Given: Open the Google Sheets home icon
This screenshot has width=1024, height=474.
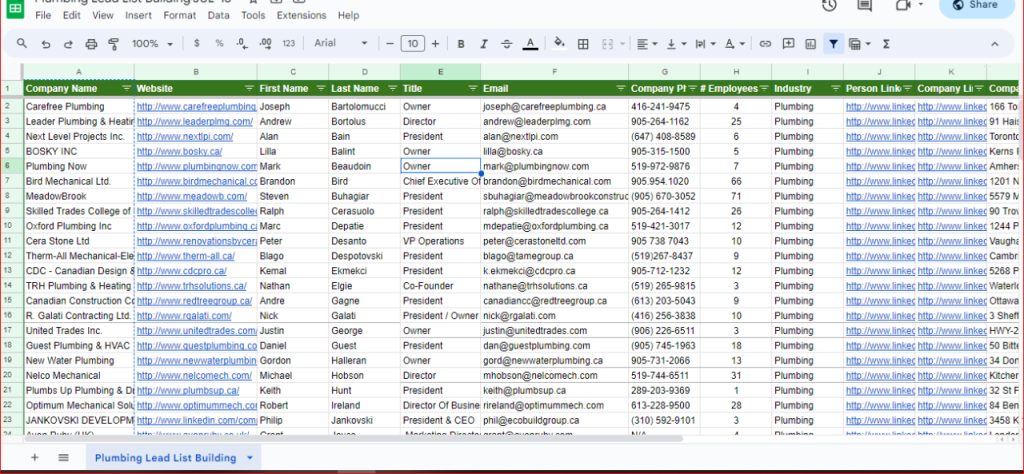Looking at the screenshot, I should point(15,9).
